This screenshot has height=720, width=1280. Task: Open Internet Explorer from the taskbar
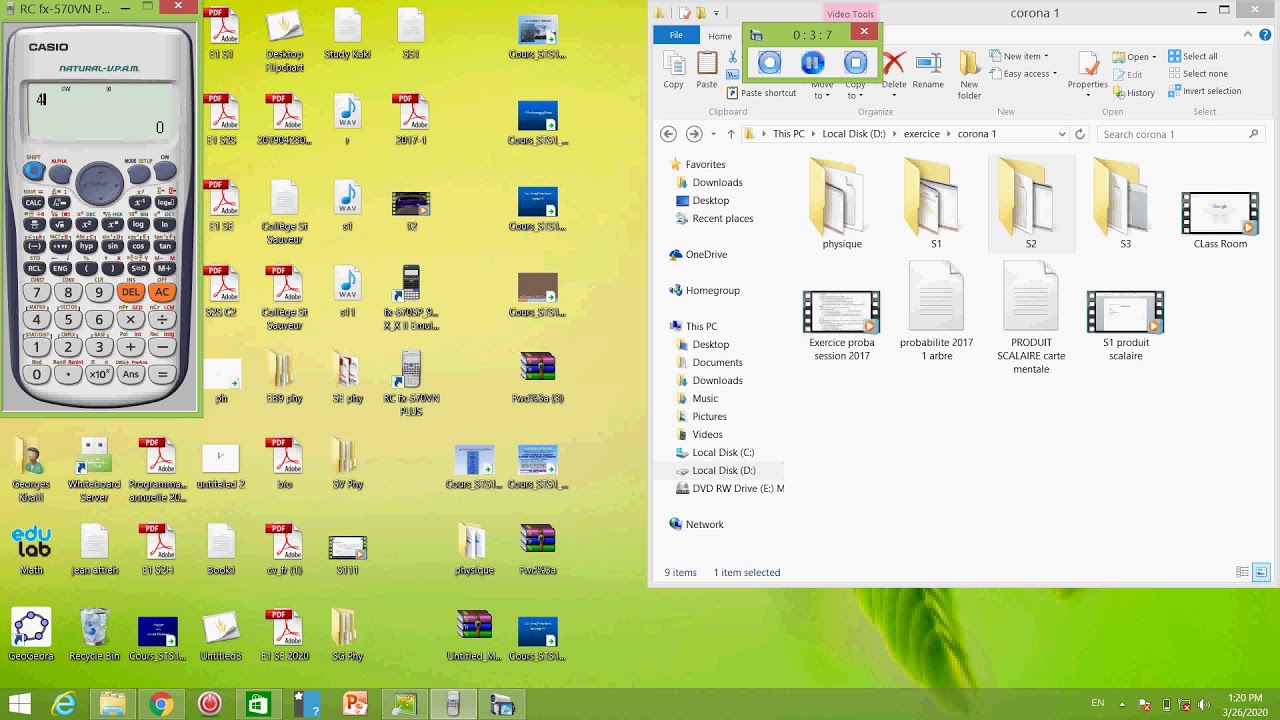(64, 704)
